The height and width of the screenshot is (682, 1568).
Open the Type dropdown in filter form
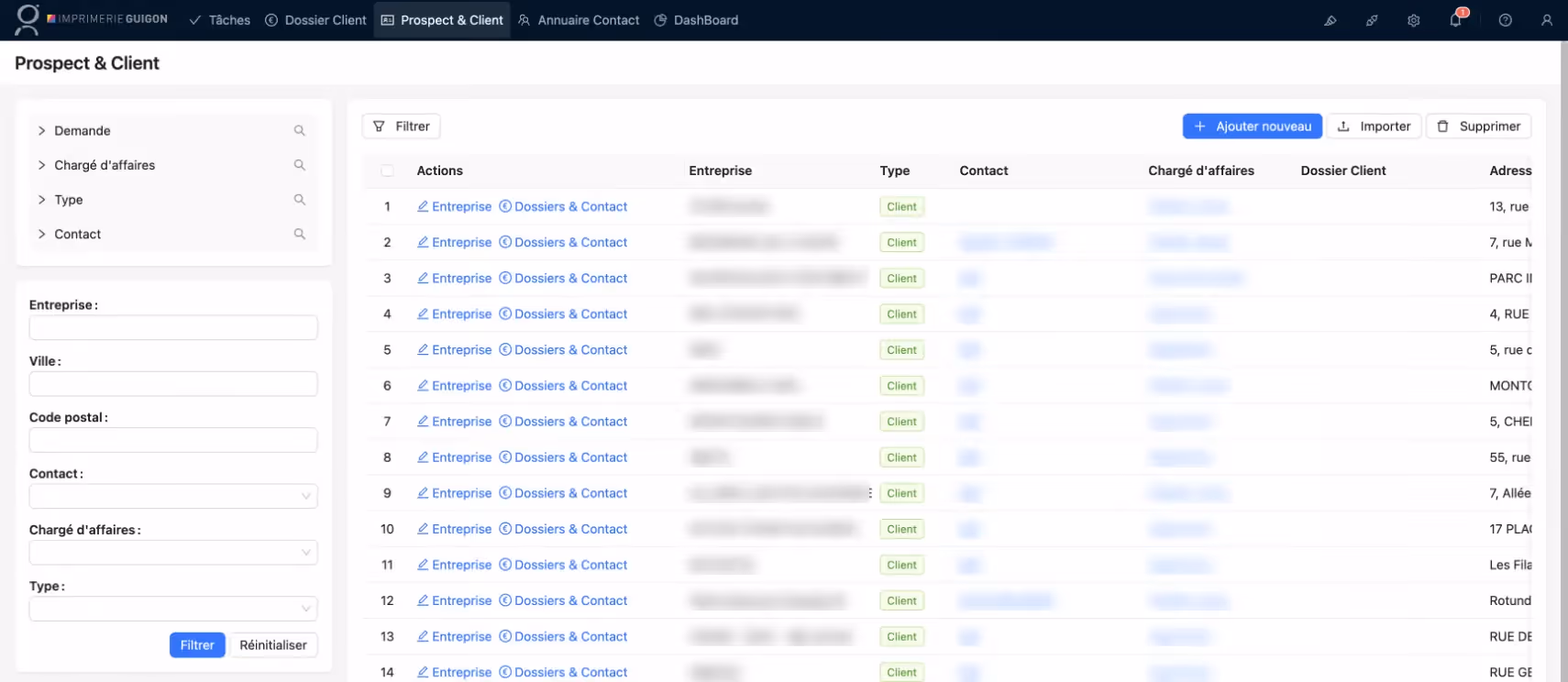click(173, 609)
